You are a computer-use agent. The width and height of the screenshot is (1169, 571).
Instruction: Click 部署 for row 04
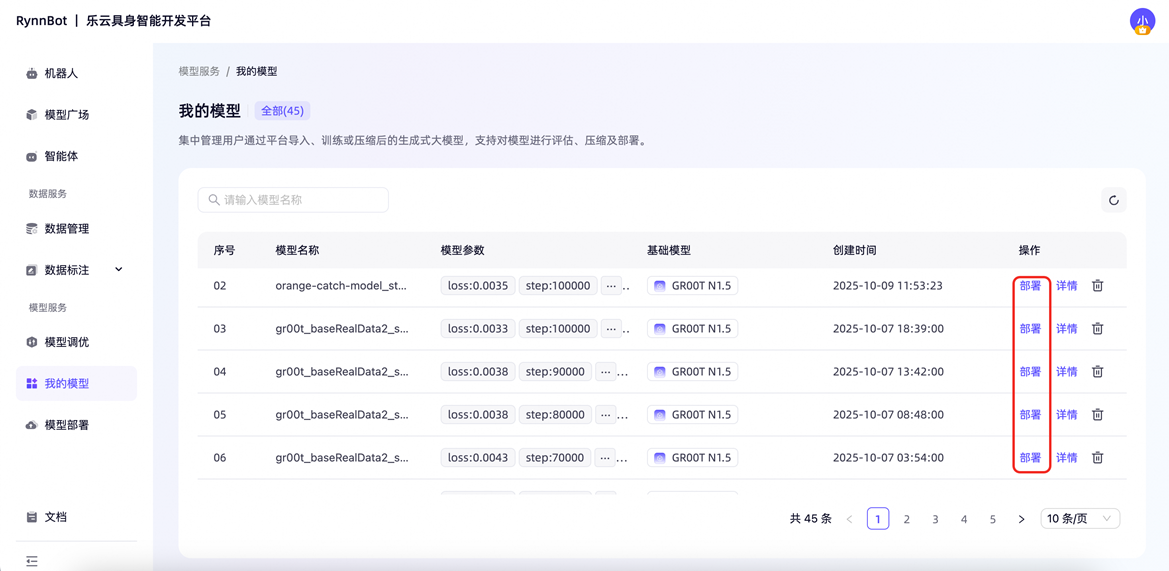tap(1030, 371)
